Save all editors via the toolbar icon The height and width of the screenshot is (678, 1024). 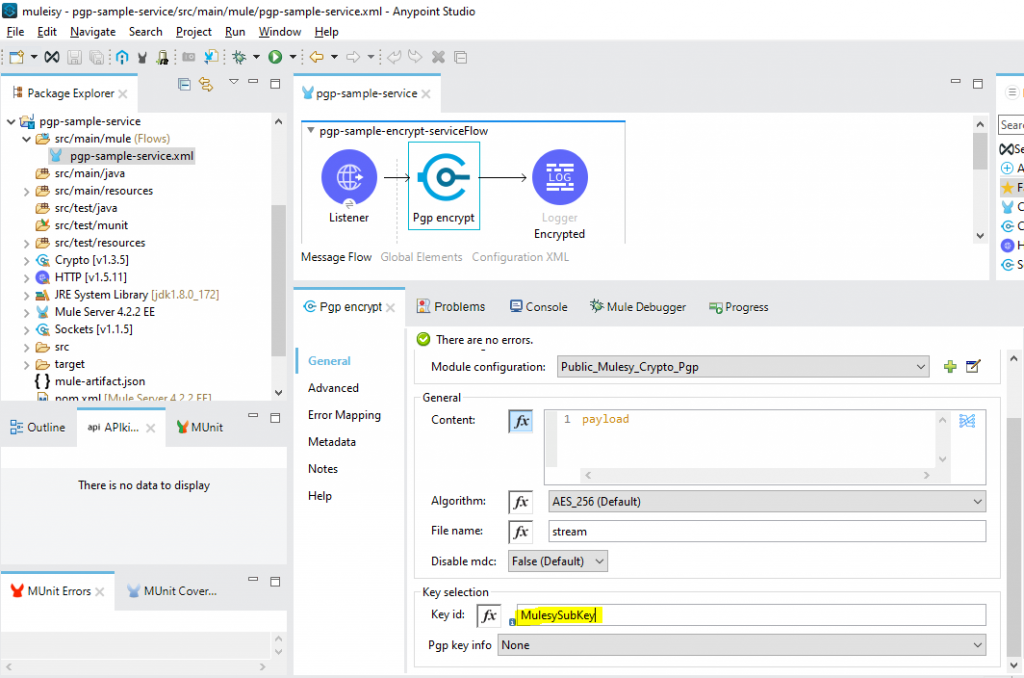coord(98,57)
